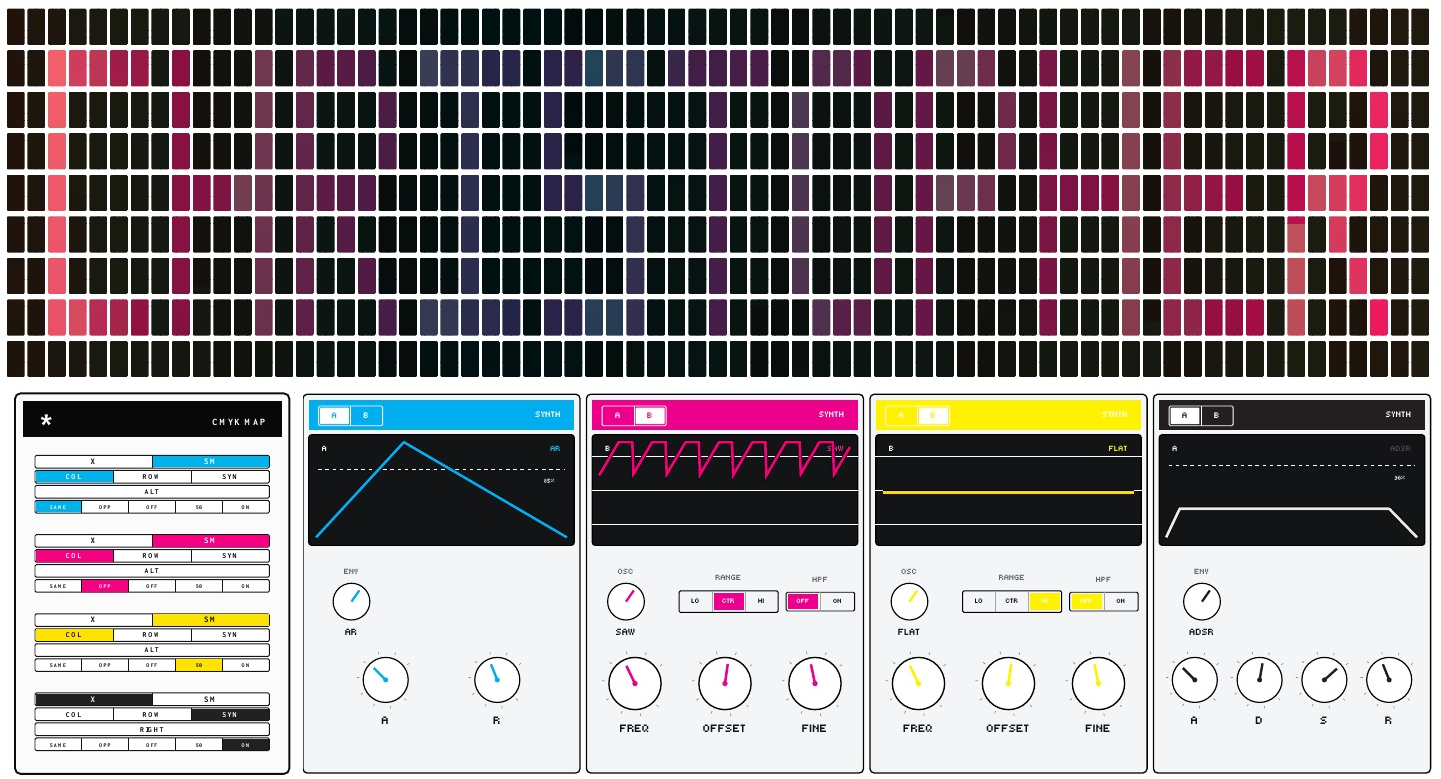Switch magenta synth to tab A
Image resolution: width=1441 pixels, height=779 pixels.
[x=618, y=415]
